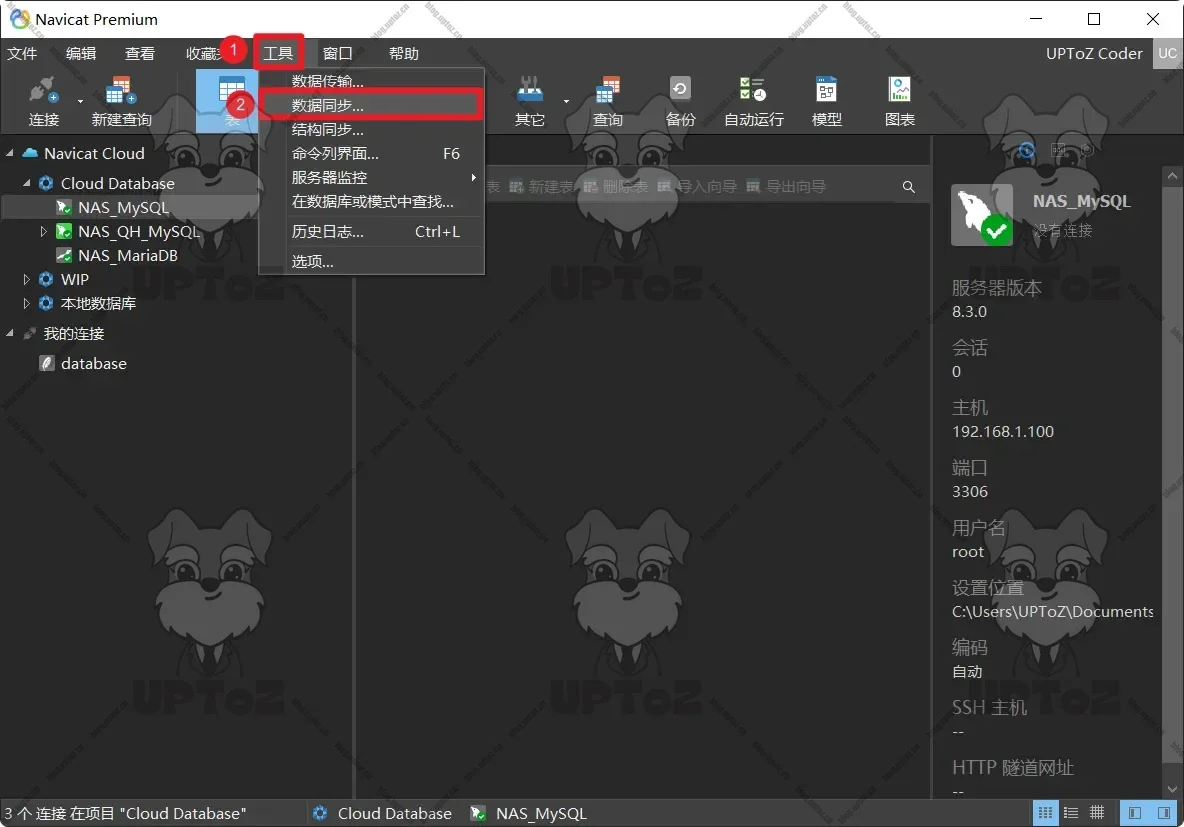Select 结构同步... in the tools dropdown
1184x827 pixels.
point(372,129)
